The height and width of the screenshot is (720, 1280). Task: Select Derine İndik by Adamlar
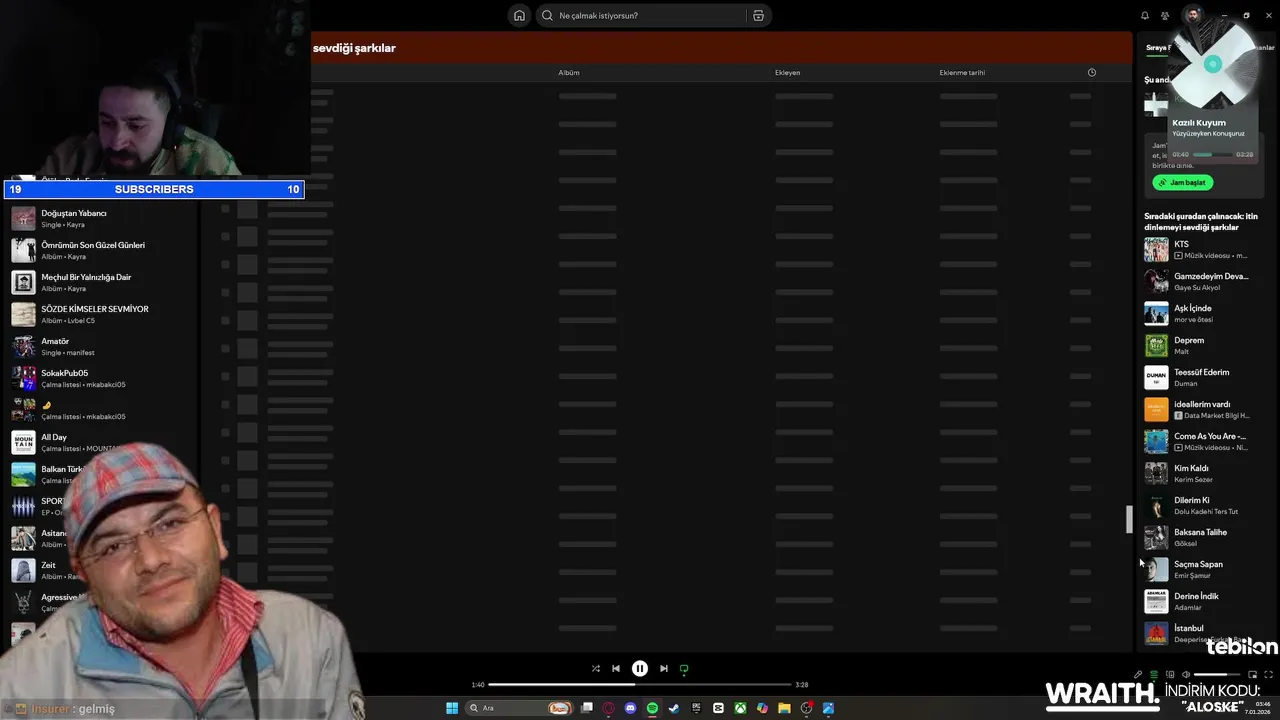tap(1205, 601)
